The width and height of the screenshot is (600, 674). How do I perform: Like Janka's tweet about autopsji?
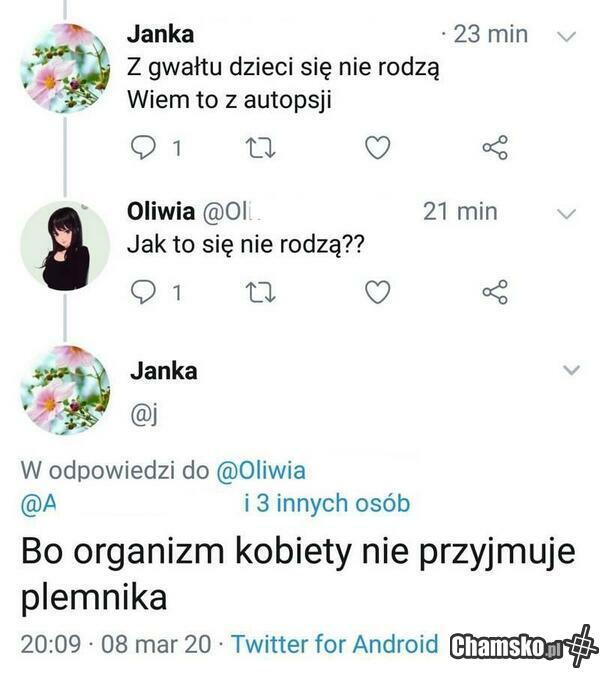376,149
